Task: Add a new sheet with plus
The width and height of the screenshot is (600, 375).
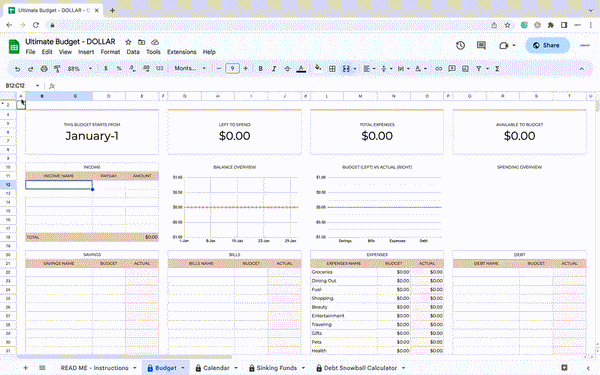Action: pos(26,368)
